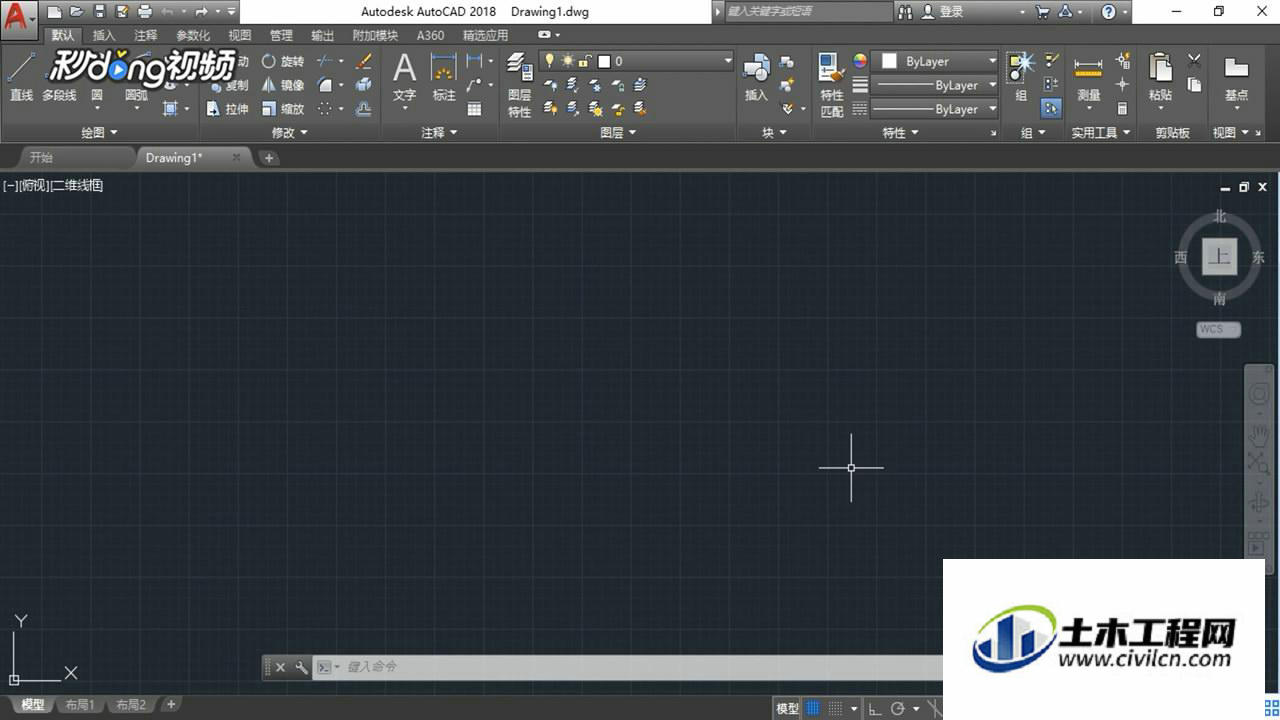Click the New drawing icon in quick access toolbar
Screen dimensions: 1280x720
[55, 12]
